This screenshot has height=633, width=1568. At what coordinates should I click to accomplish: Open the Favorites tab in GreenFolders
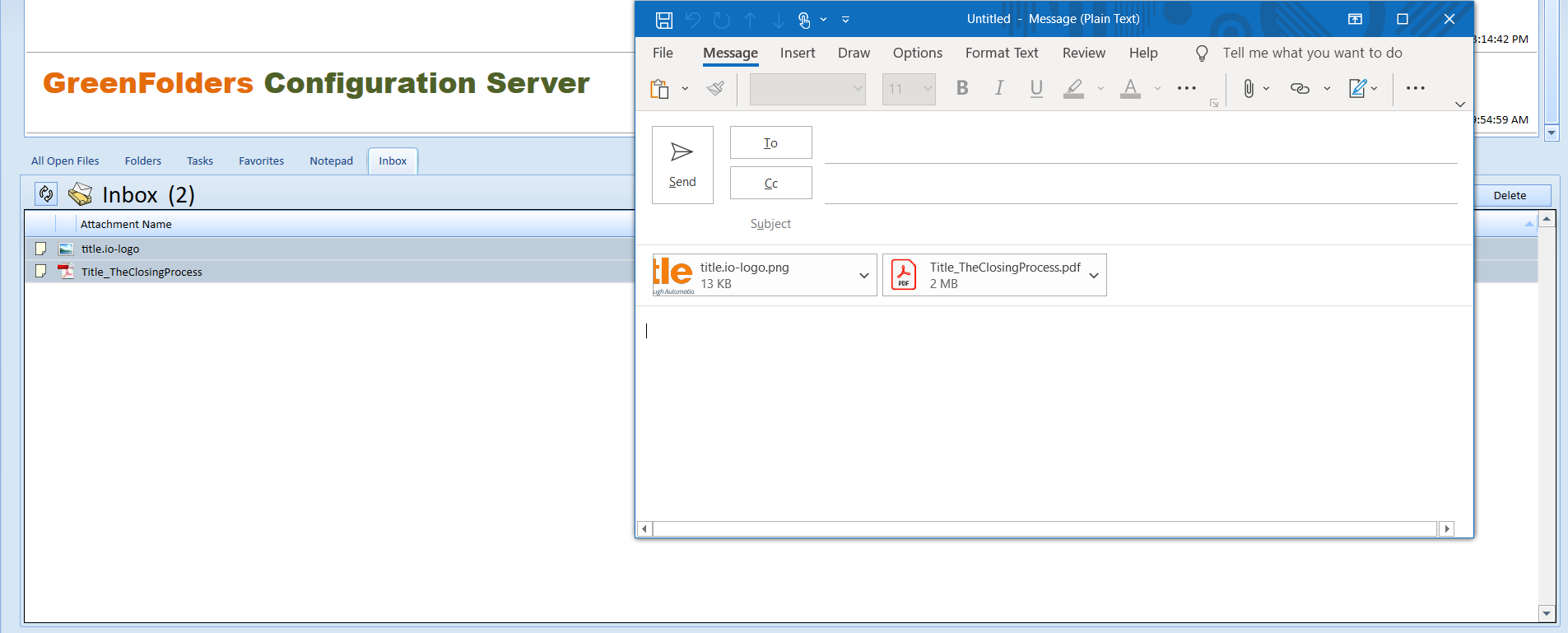[262, 161]
